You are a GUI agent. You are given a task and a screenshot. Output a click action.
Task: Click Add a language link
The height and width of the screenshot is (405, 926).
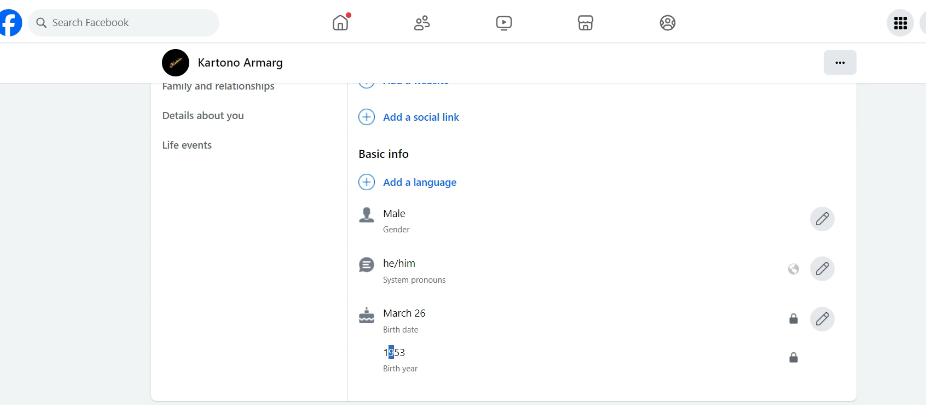[x=419, y=182]
